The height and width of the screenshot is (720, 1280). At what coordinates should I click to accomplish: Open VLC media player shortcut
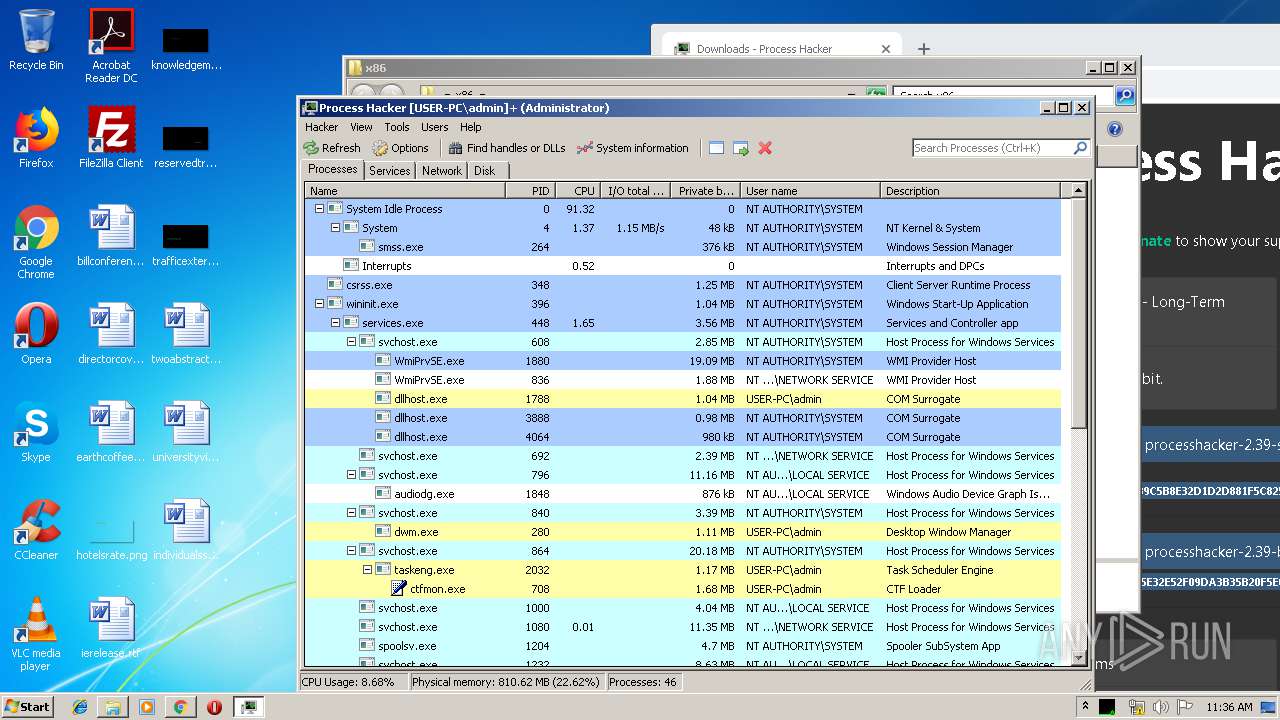point(36,634)
